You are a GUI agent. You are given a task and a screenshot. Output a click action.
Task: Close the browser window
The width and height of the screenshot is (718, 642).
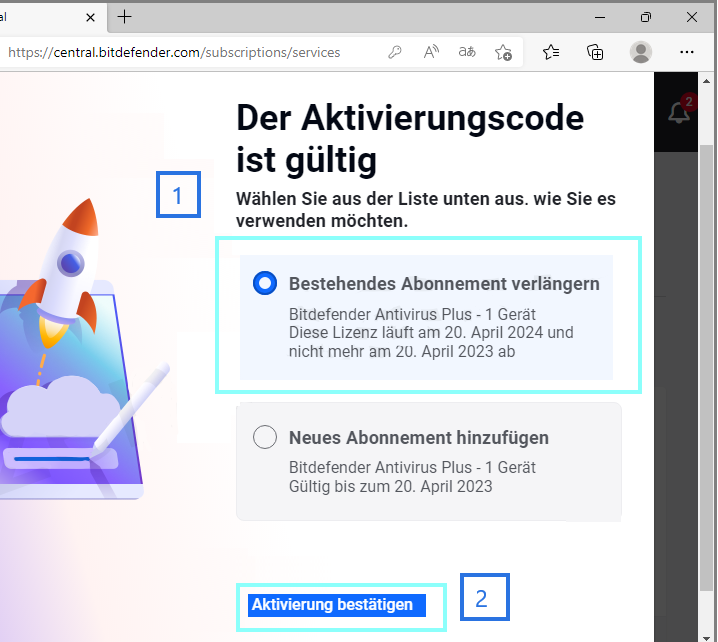[692, 17]
